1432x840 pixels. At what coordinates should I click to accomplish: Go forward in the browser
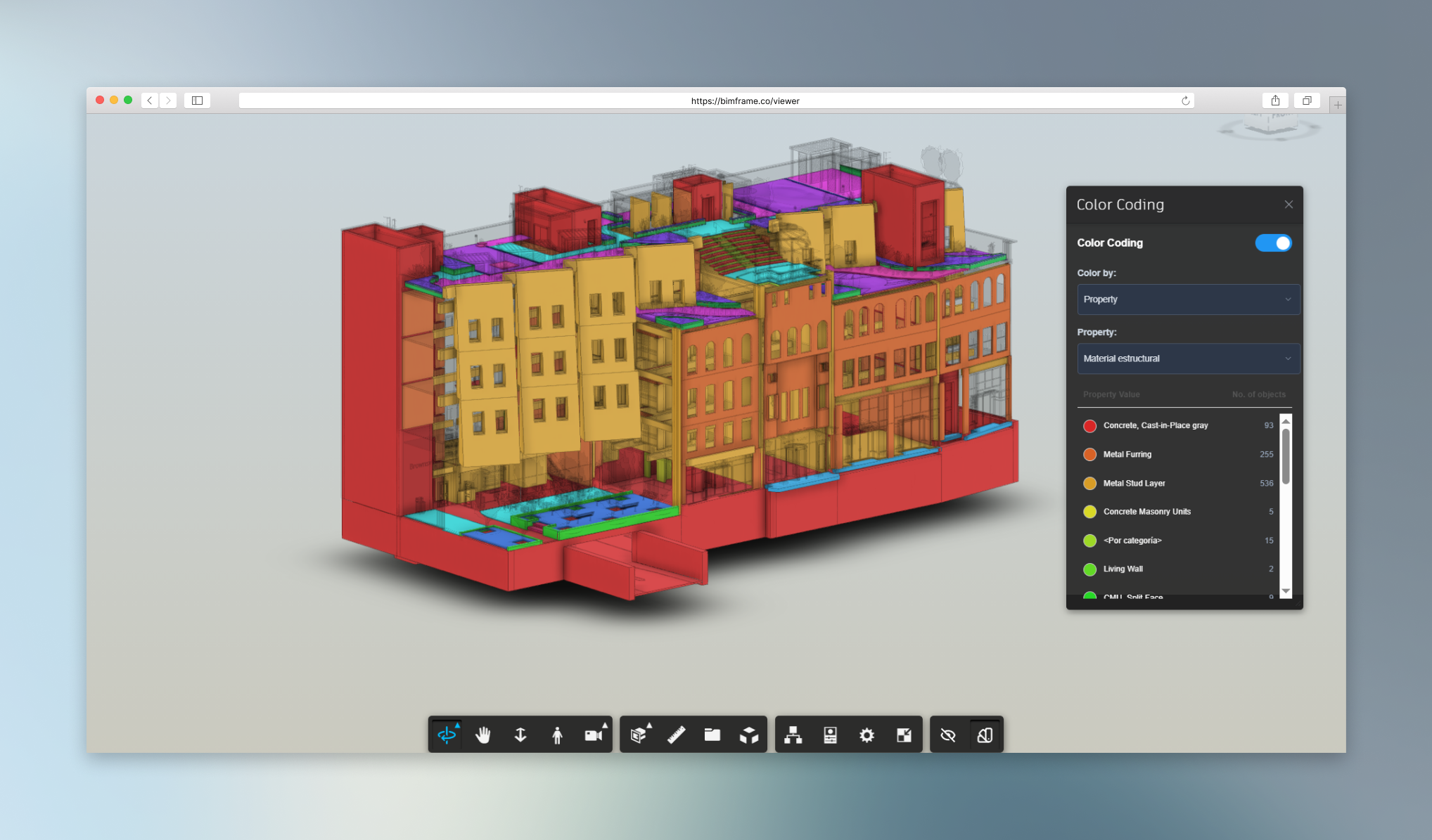point(167,101)
